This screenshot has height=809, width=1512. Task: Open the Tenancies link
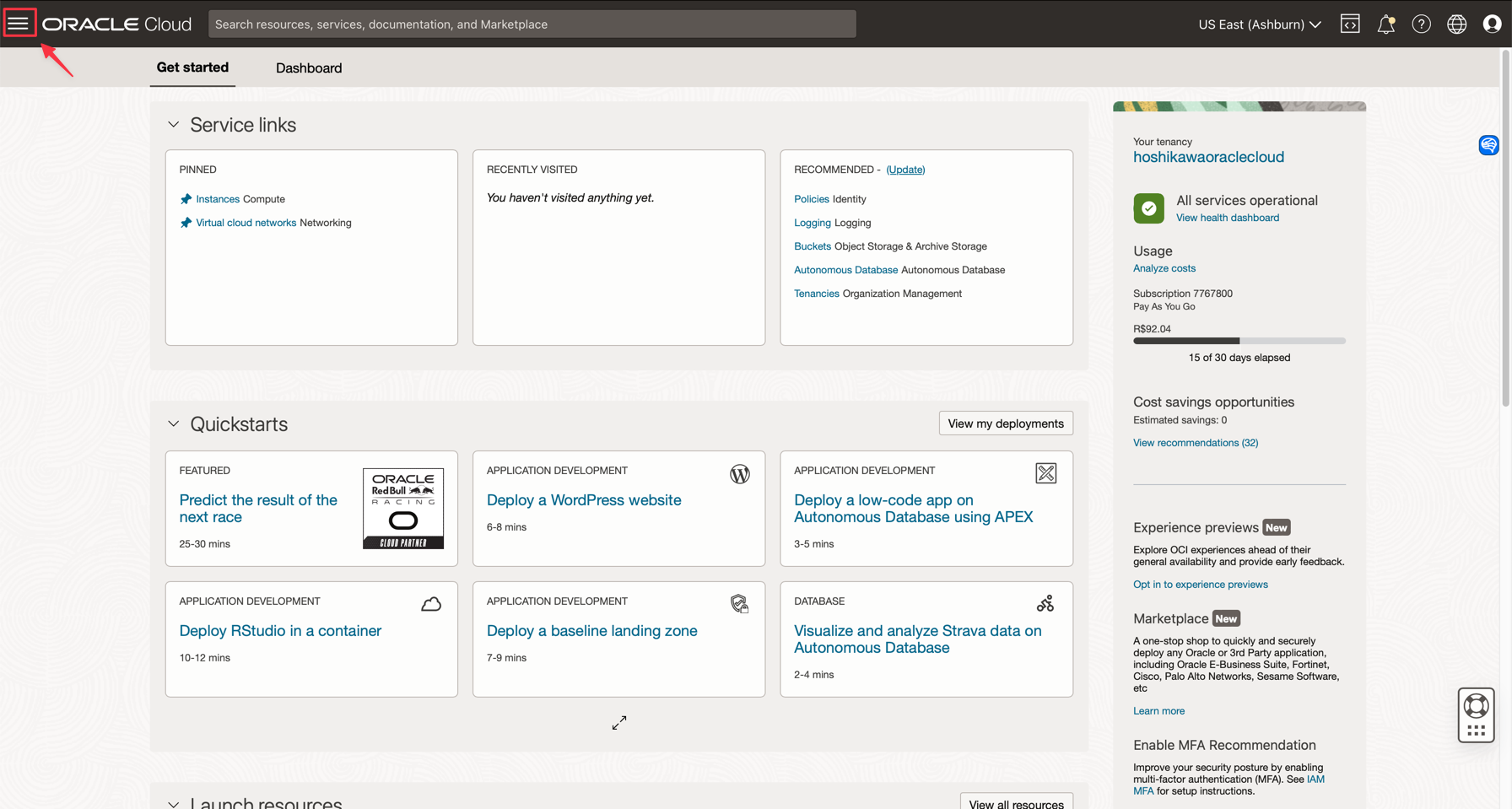click(817, 294)
